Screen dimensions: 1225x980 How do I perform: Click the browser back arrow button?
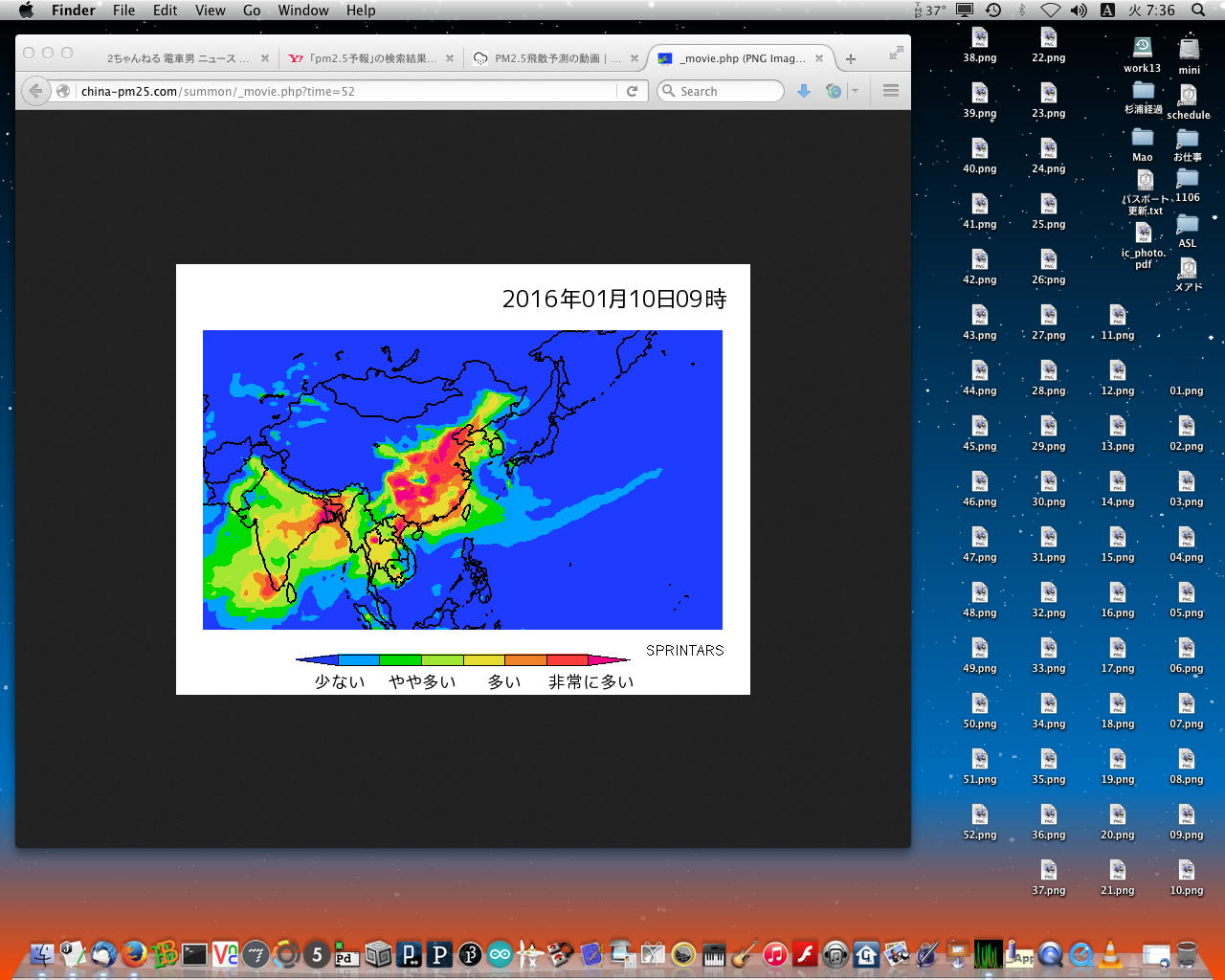click(x=35, y=91)
